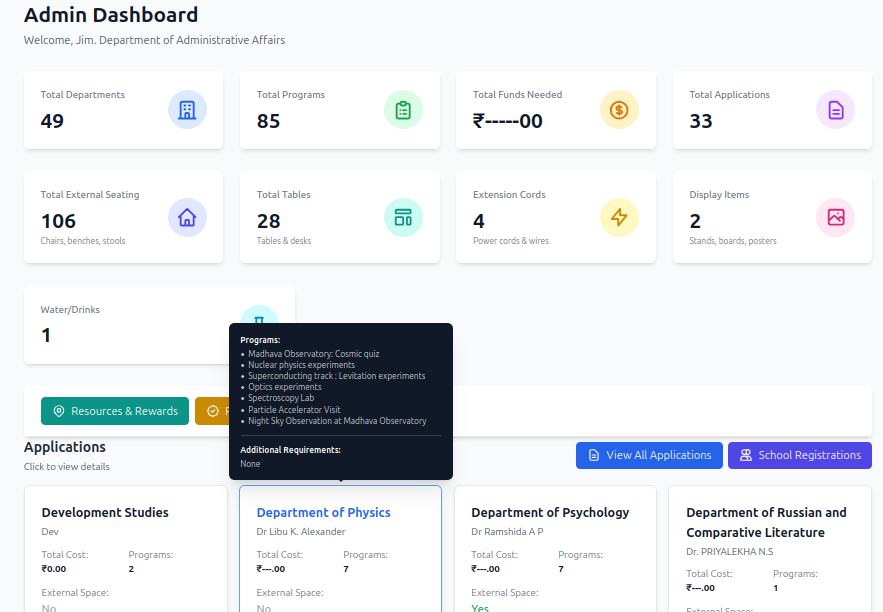
Task: Click the Total Applications count 33
Action: pyautogui.click(x=701, y=121)
